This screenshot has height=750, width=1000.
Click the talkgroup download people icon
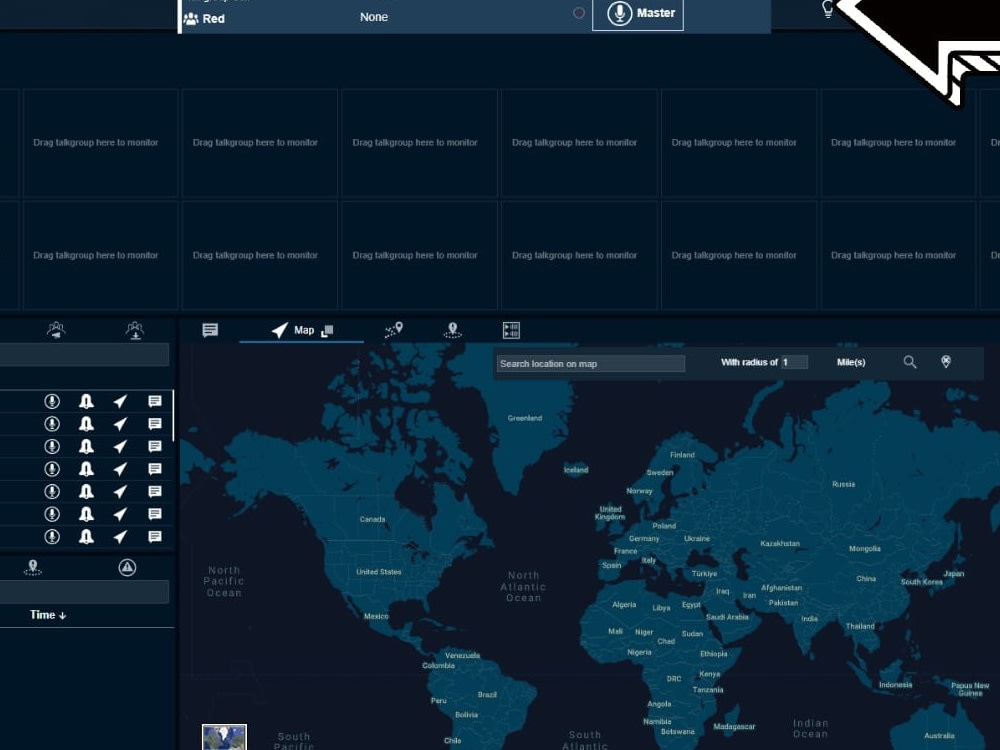click(135, 330)
